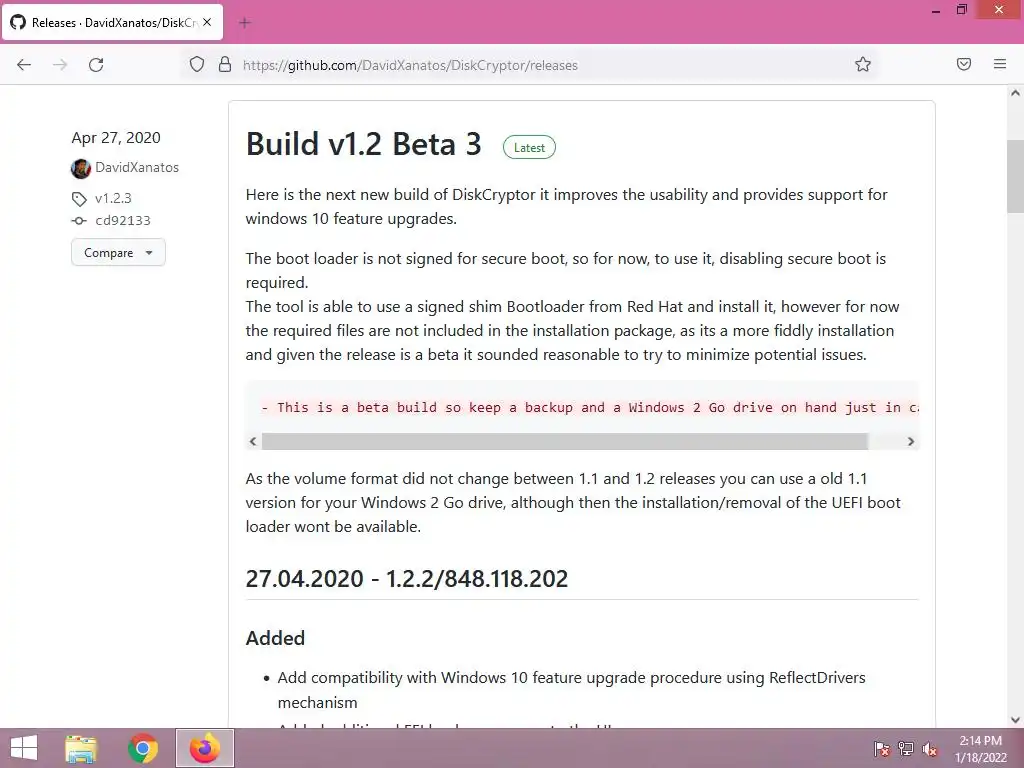
Task: Open tracking protection shield icon
Action: click(197, 64)
